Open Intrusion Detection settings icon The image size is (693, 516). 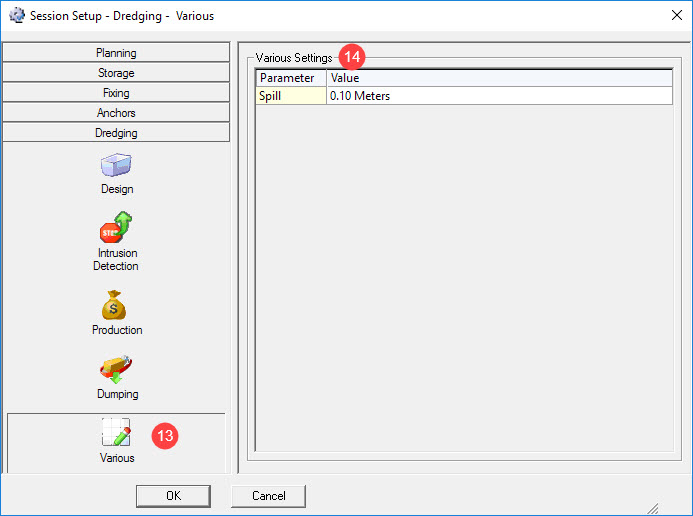click(x=116, y=227)
